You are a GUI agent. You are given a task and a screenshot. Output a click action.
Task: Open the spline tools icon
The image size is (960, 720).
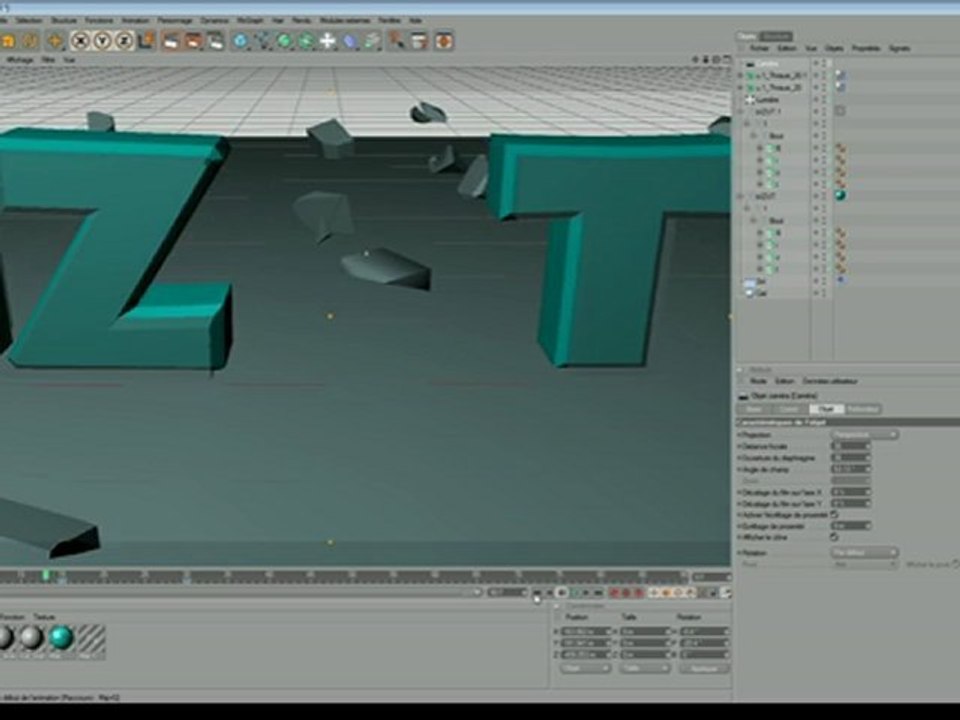263,41
